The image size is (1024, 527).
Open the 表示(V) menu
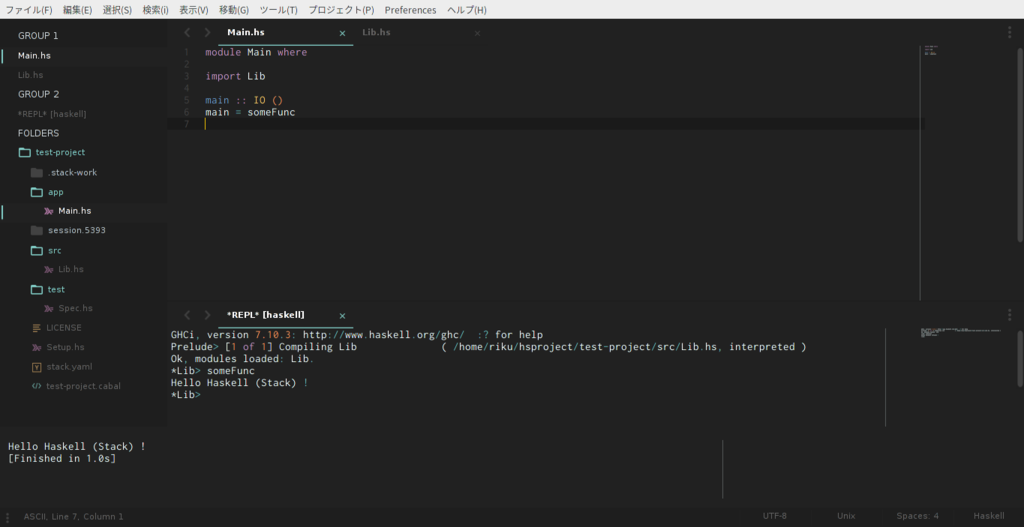(194, 10)
